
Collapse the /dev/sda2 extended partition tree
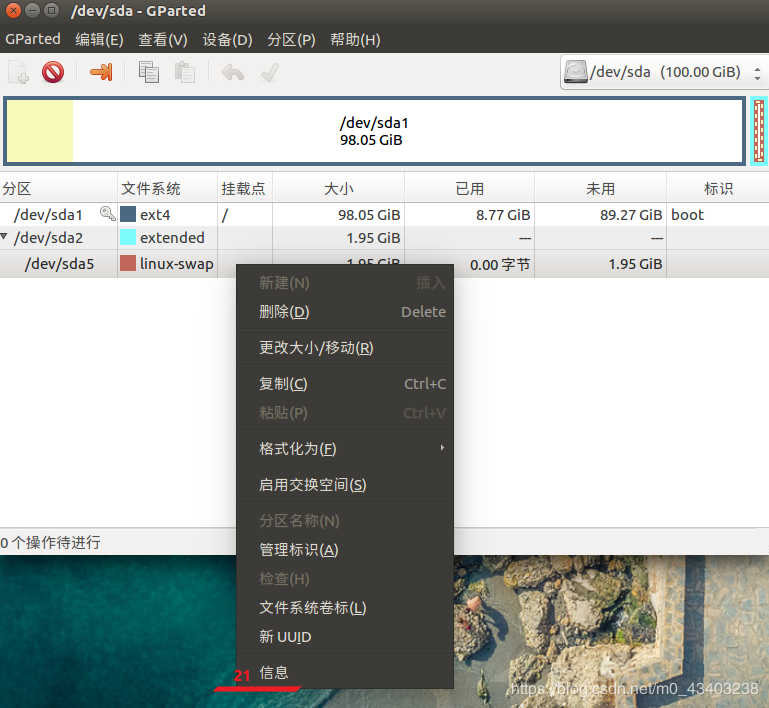pyautogui.click(x=4, y=237)
